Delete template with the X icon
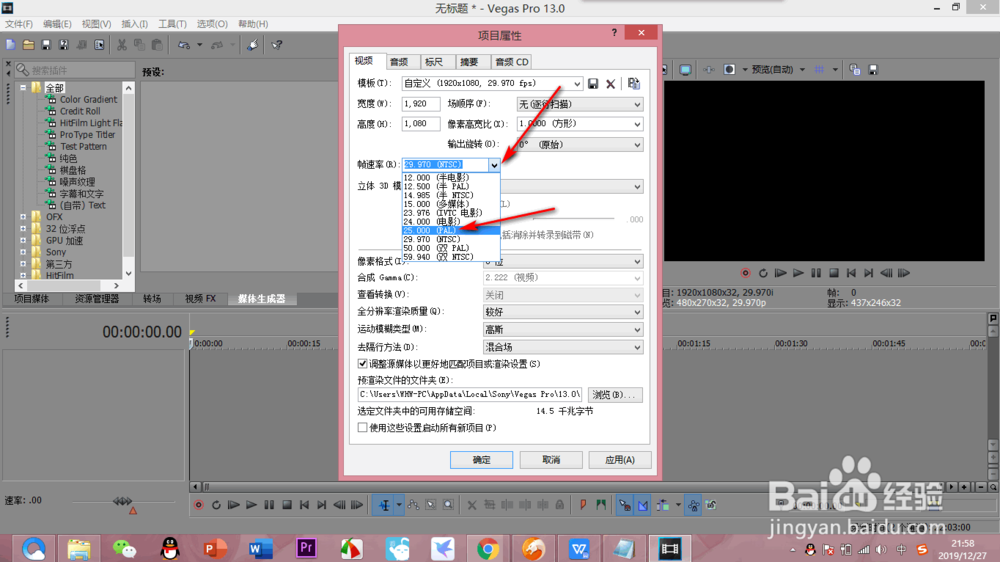Image resolution: width=1000 pixels, height=562 pixels. [610, 84]
